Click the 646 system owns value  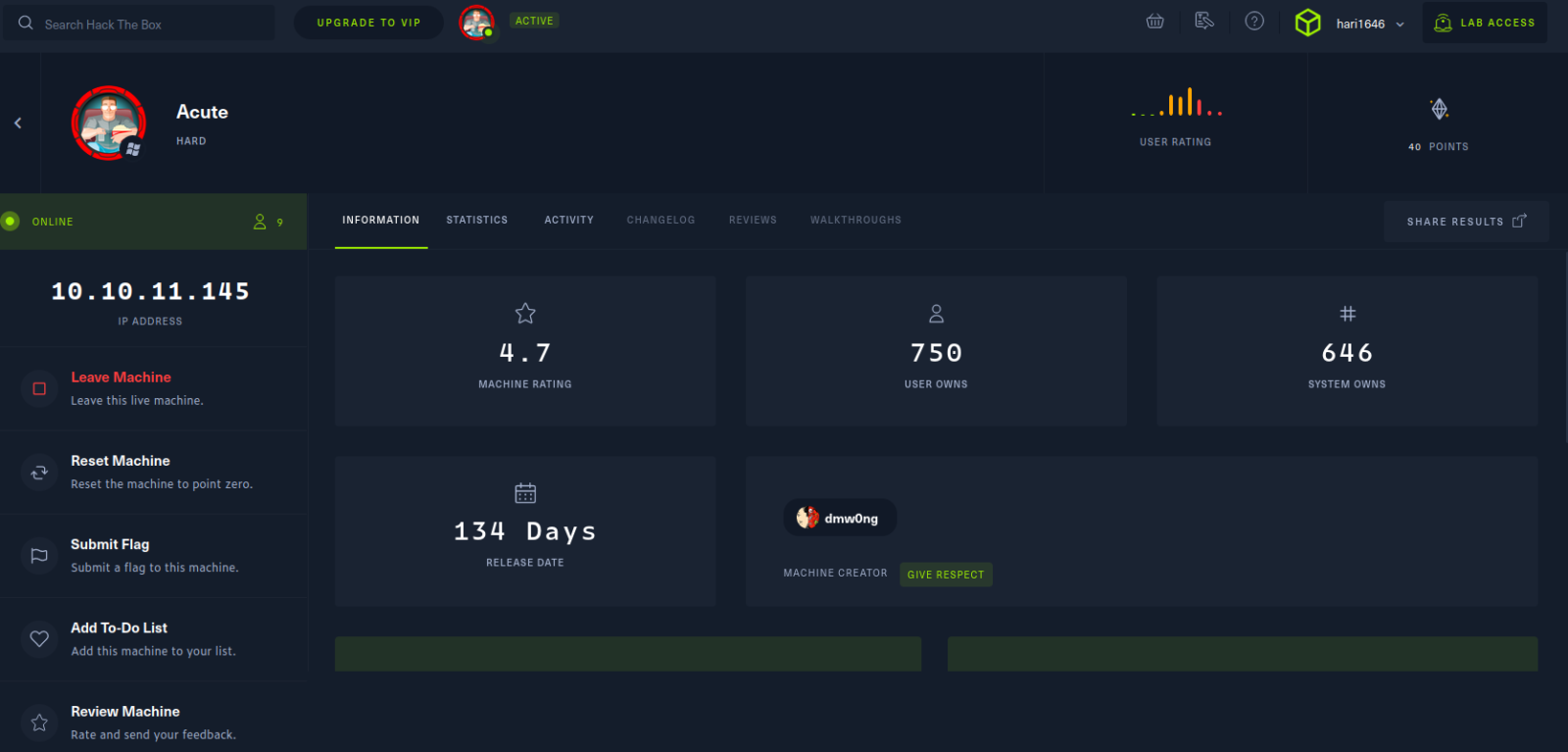(1347, 353)
